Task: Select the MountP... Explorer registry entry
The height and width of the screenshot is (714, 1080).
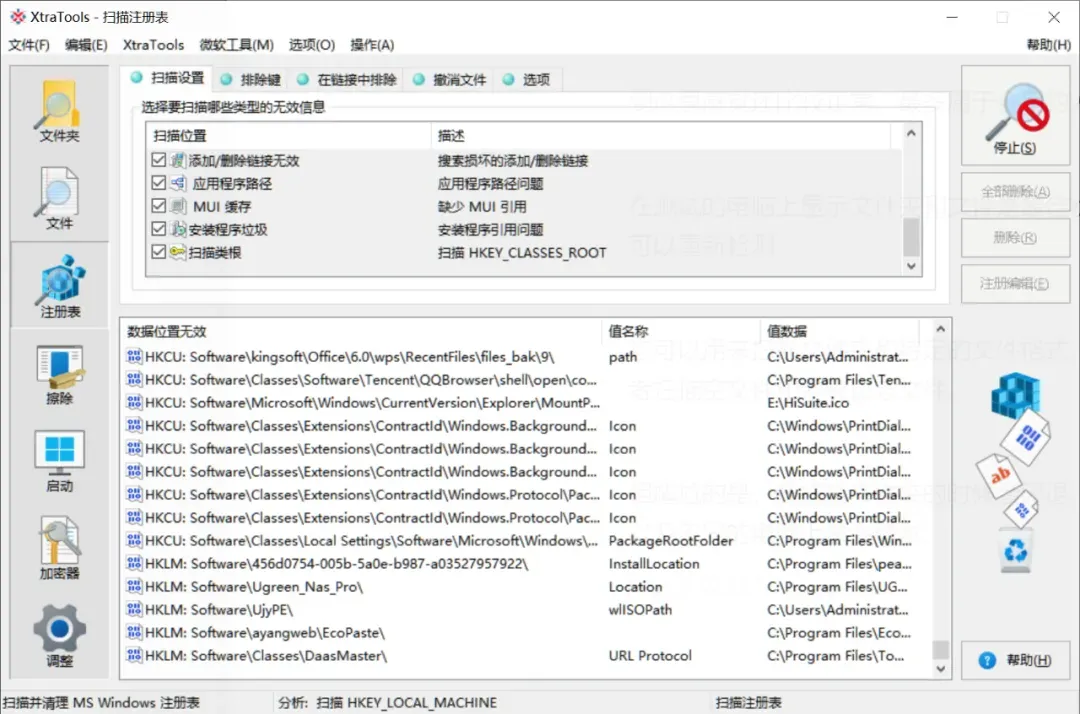Action: coord(527,402)
